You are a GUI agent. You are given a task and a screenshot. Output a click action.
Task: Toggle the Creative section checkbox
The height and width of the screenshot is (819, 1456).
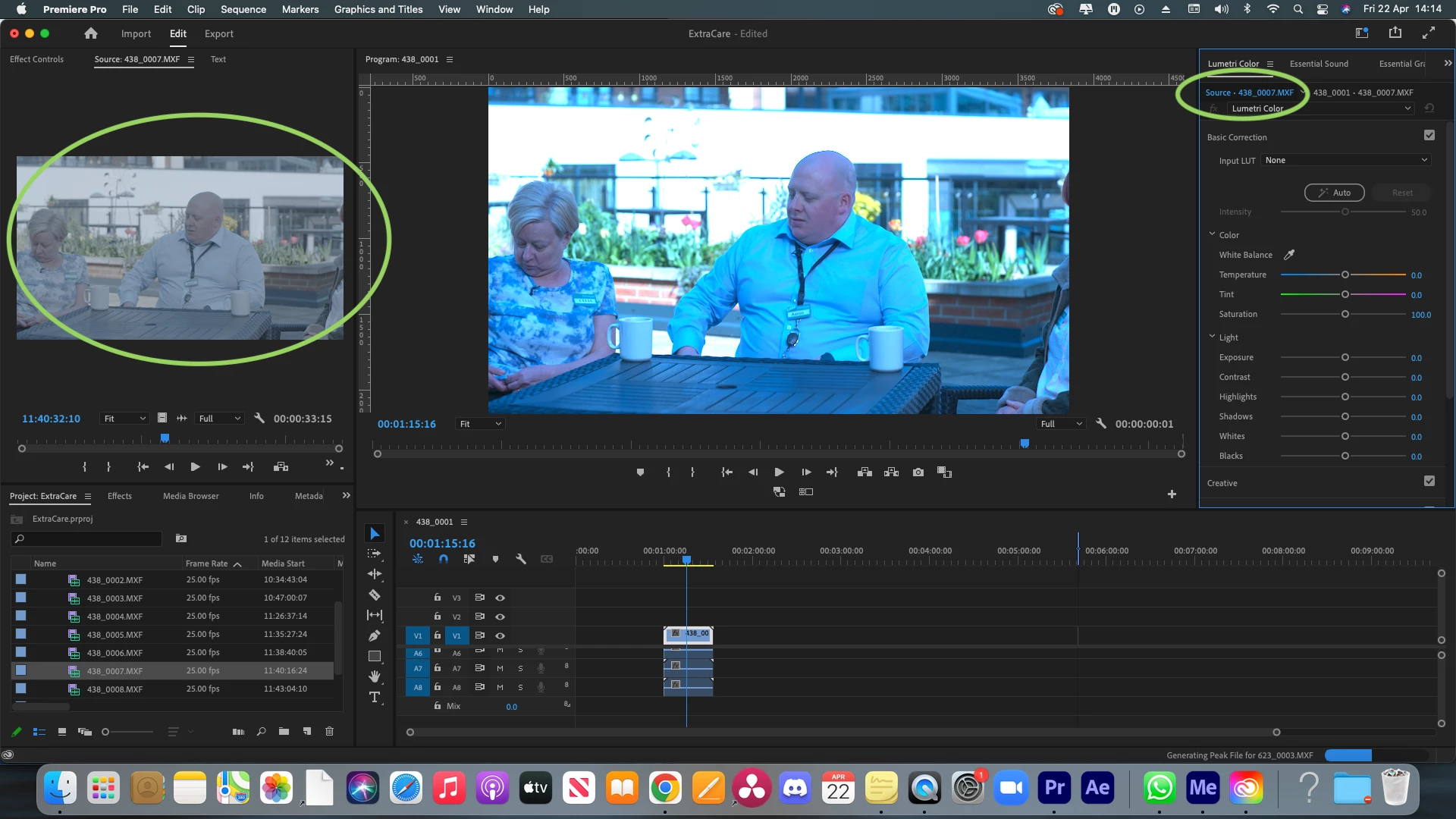(x=1429, y=482)
